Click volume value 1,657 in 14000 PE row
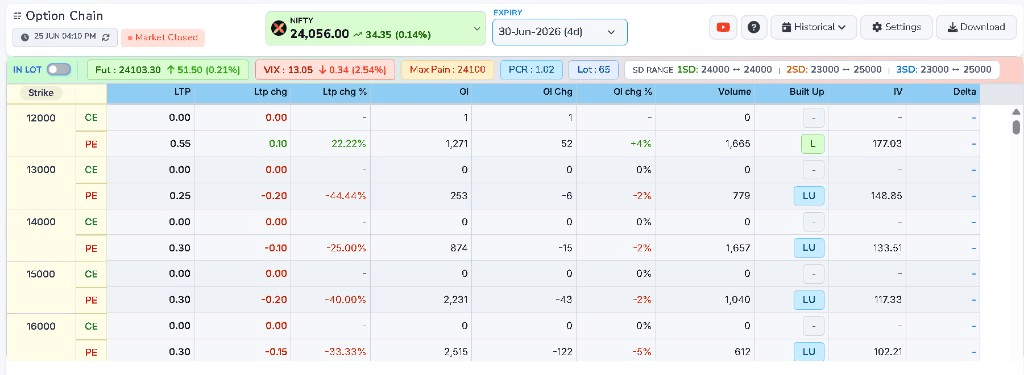Screen dimensions: 1024x375 click(737, 248)
